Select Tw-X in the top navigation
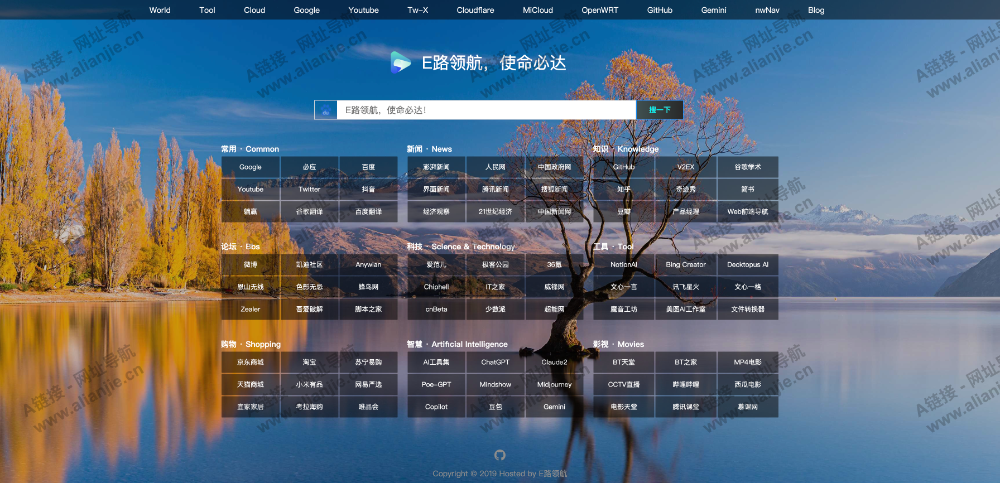The height and width of the screenshot is (483, 1000). pos(418,10)
